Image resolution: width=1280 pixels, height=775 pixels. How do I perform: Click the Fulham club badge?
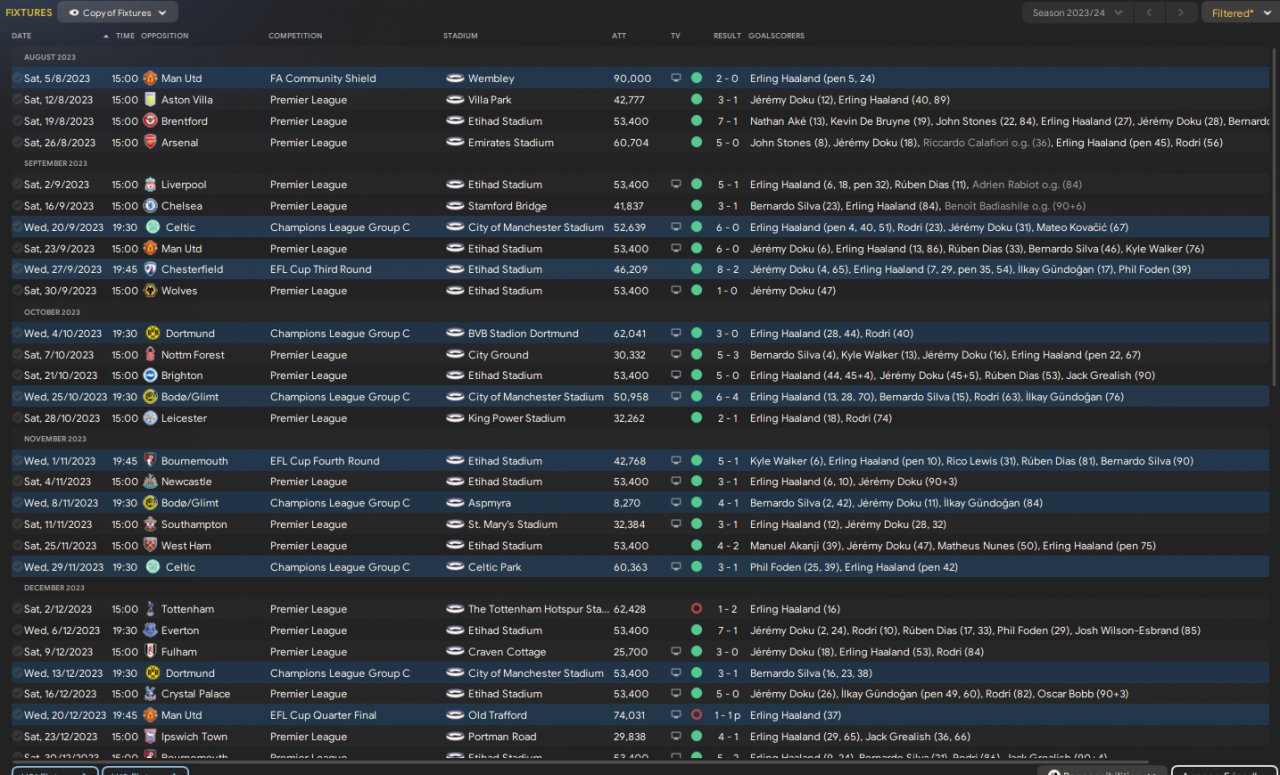(150, 652)
